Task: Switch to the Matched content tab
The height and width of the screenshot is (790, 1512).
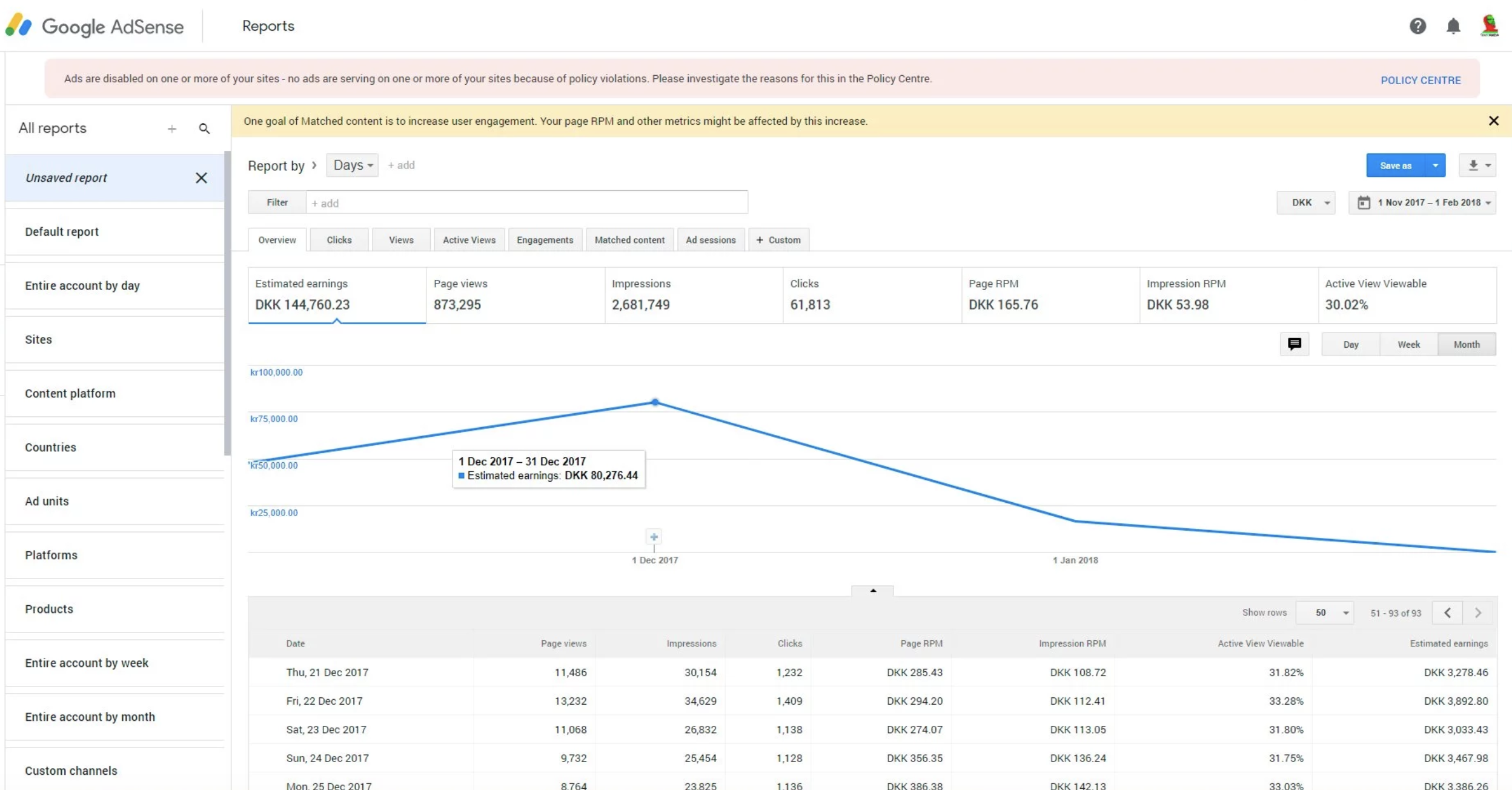Action: pos(629,240)
